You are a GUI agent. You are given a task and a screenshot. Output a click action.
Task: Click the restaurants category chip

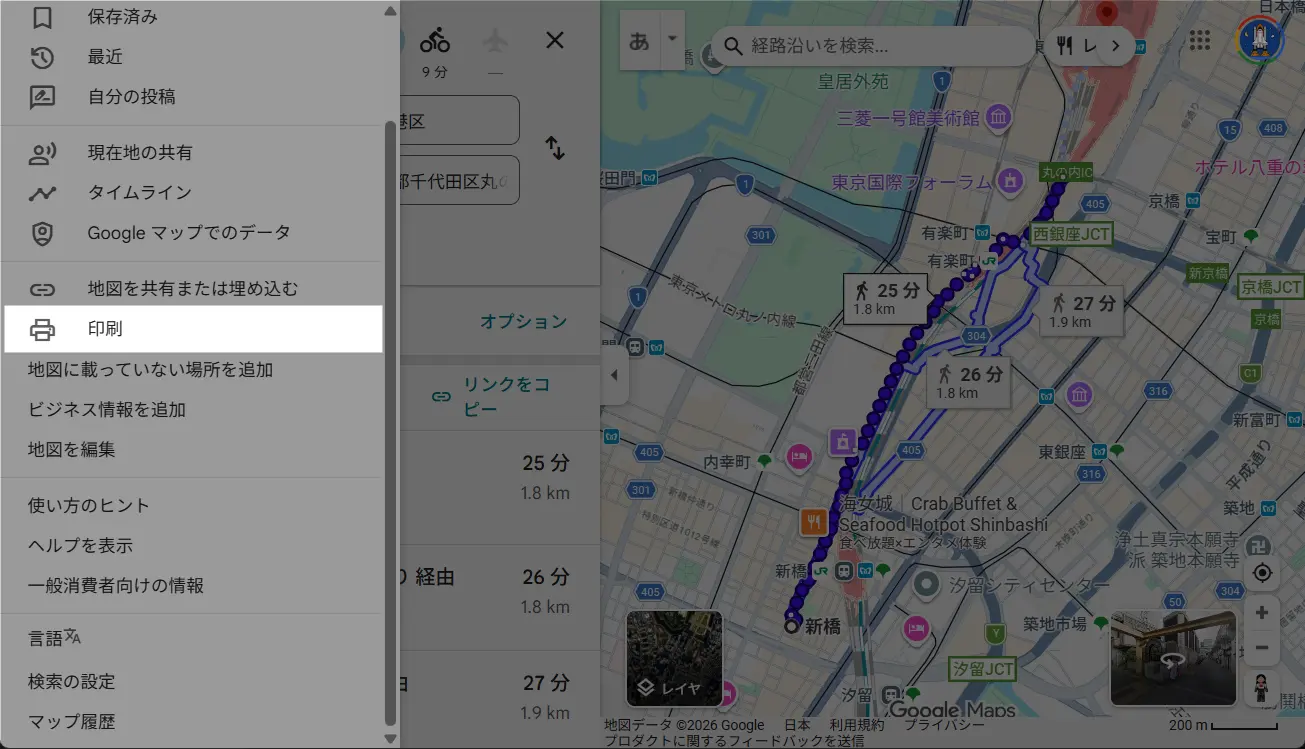(x=1078, y=46)
